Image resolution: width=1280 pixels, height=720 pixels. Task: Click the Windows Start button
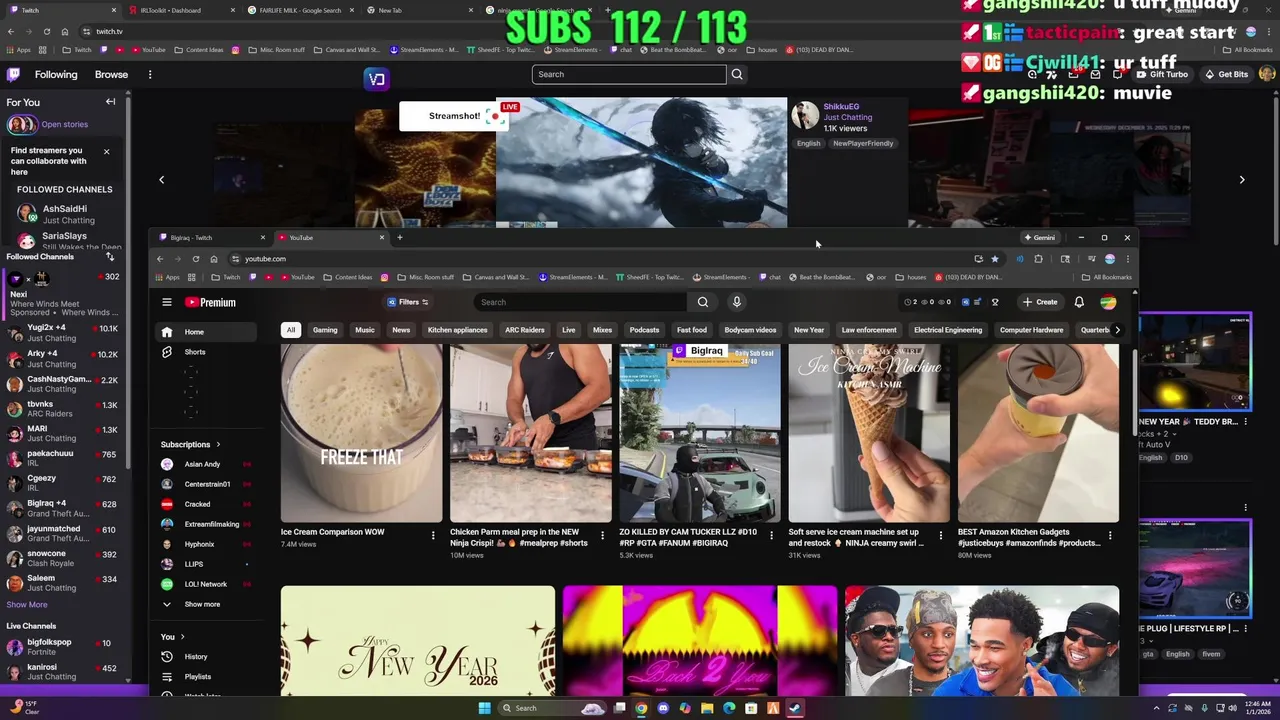click(485, 708)
